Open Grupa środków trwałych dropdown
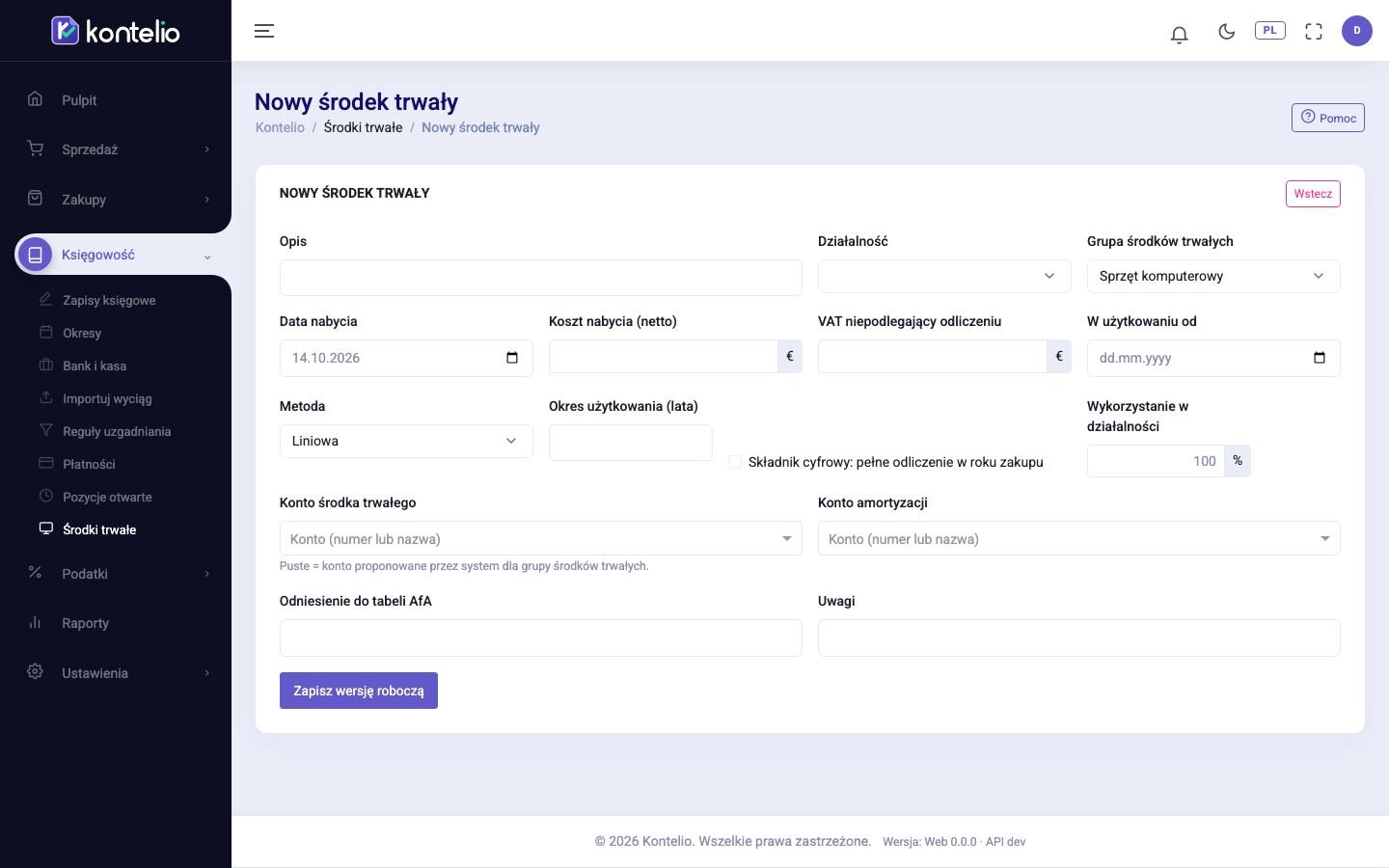This screenshot has width=1389, height=868. [x=1213, y=276]
